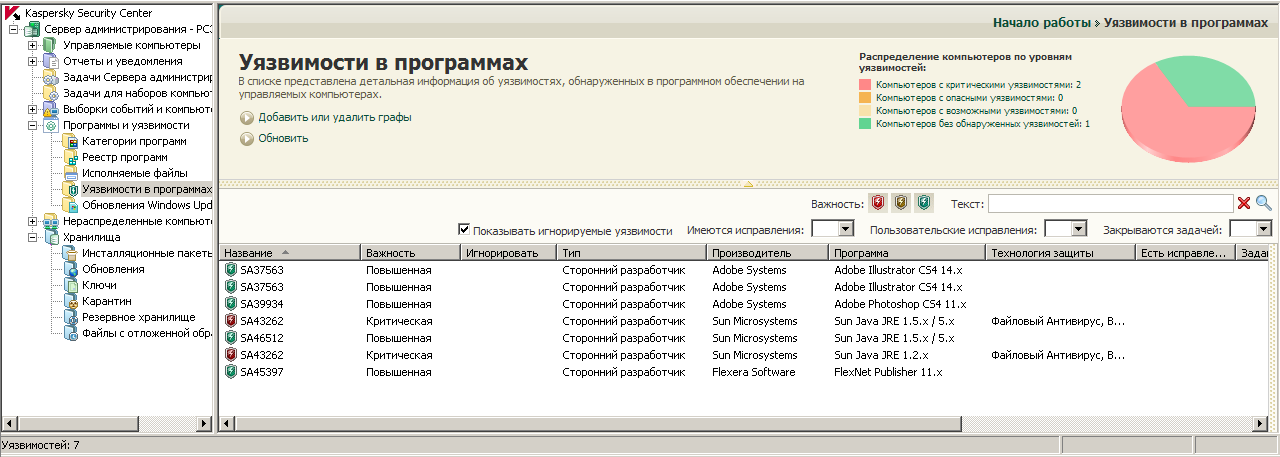Expand the Отчеты и уведомления node
1280x457 pixels.
32,61
